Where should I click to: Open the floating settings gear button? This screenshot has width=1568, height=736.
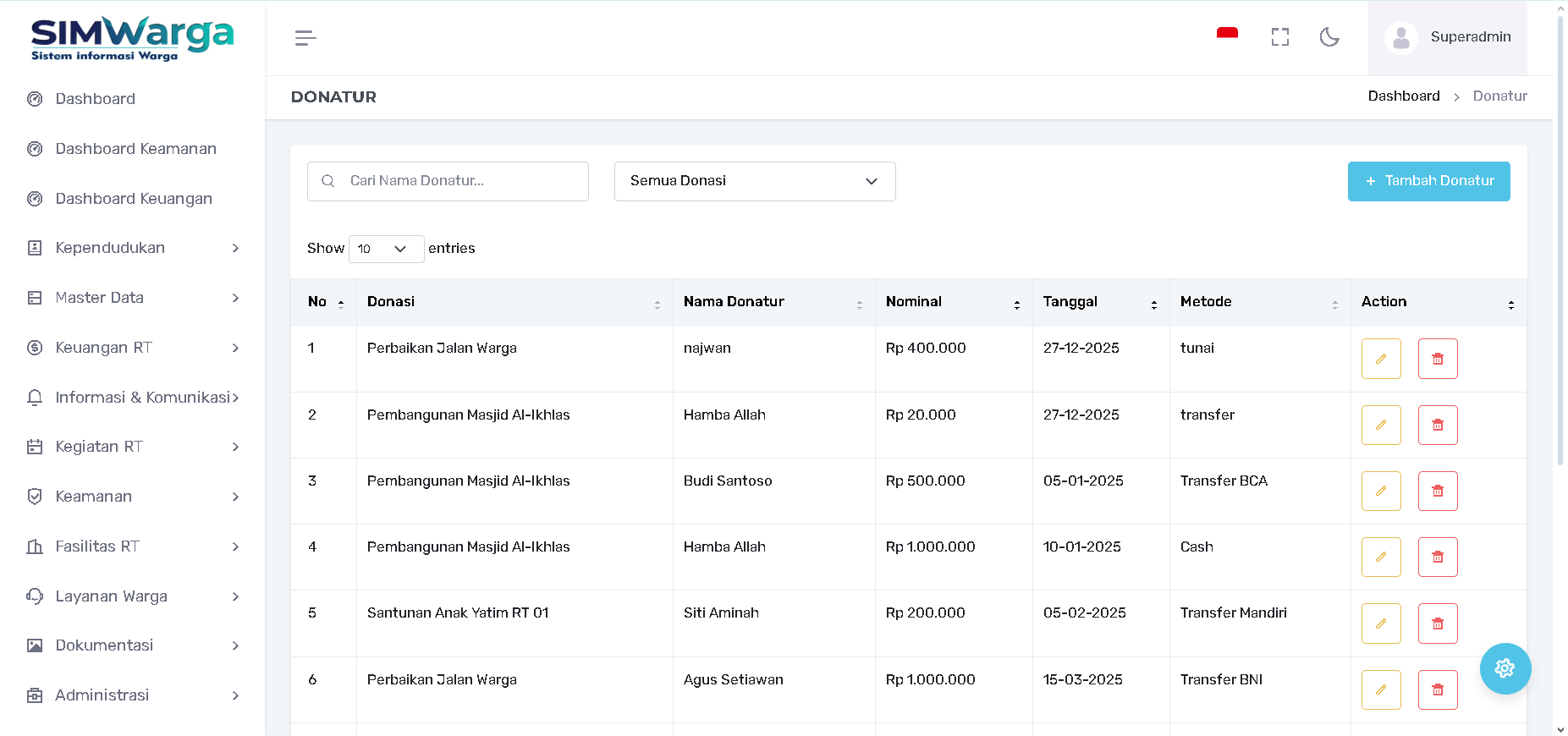tap(1505, 668)
